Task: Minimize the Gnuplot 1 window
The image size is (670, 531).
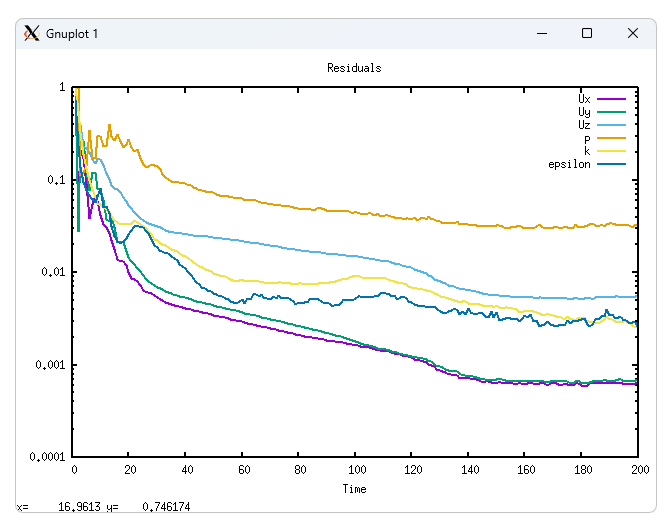Action: [x=542, y=33]
